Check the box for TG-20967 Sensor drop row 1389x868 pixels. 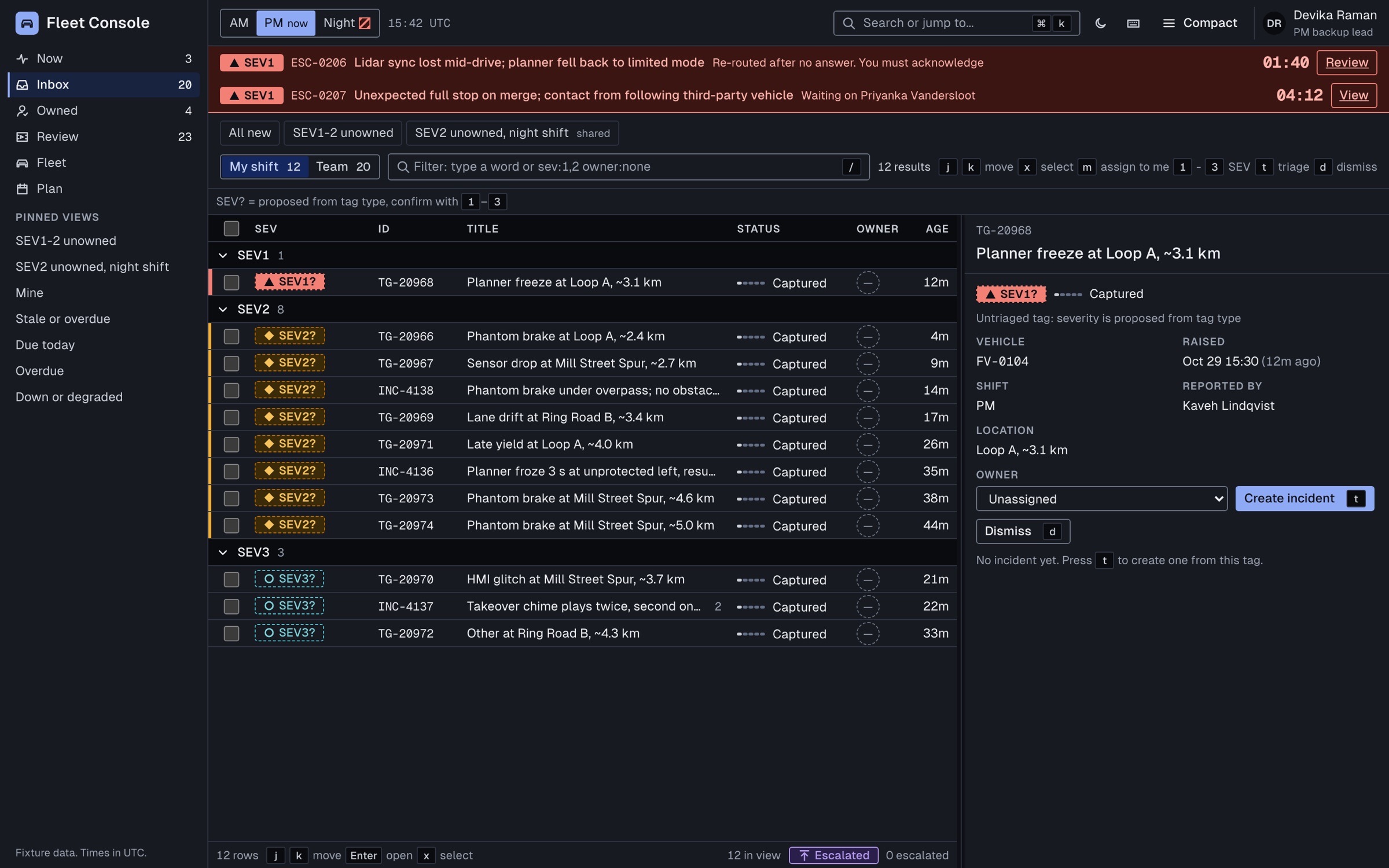click(x=231, y=363)
